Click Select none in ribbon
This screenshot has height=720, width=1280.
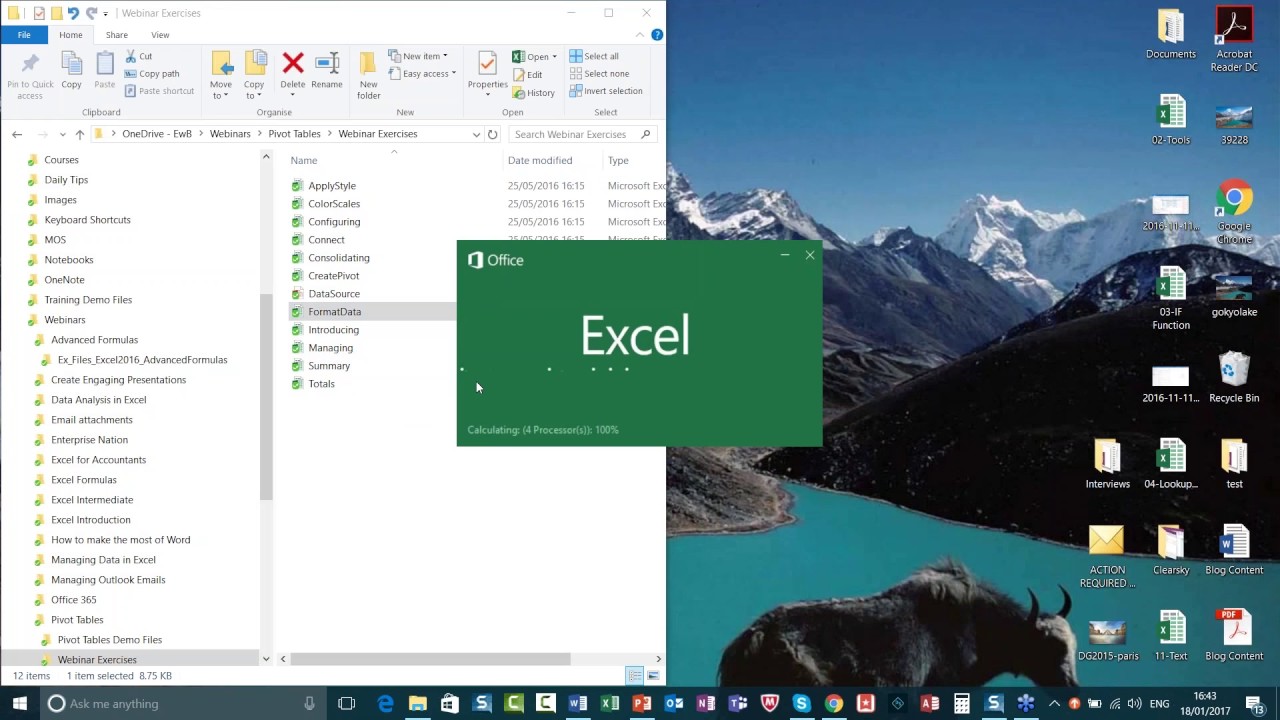pos(599,73)
